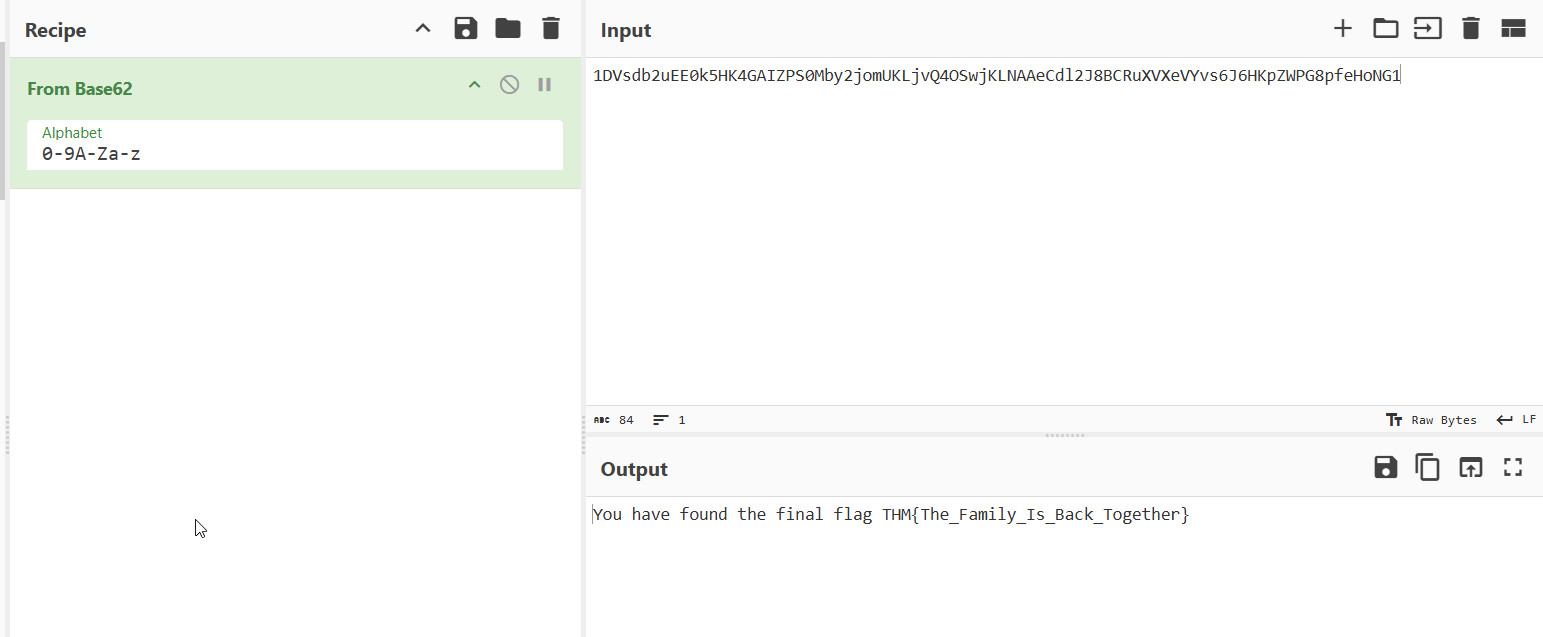The height and width of the screenshot is (637, 1543).
Task: Reset the pane layout
Action: click(1513, 29)
